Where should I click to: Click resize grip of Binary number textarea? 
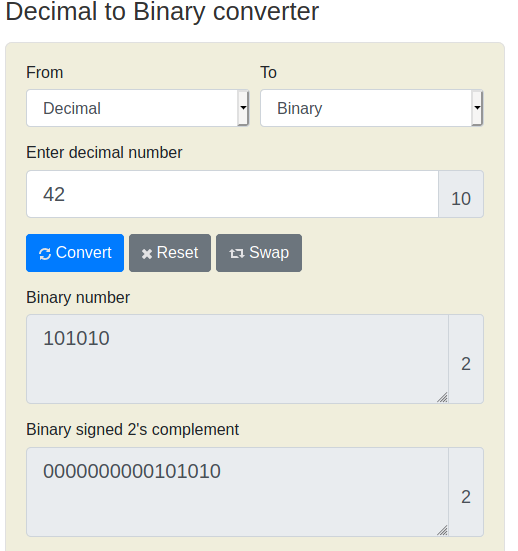(442, 397)
